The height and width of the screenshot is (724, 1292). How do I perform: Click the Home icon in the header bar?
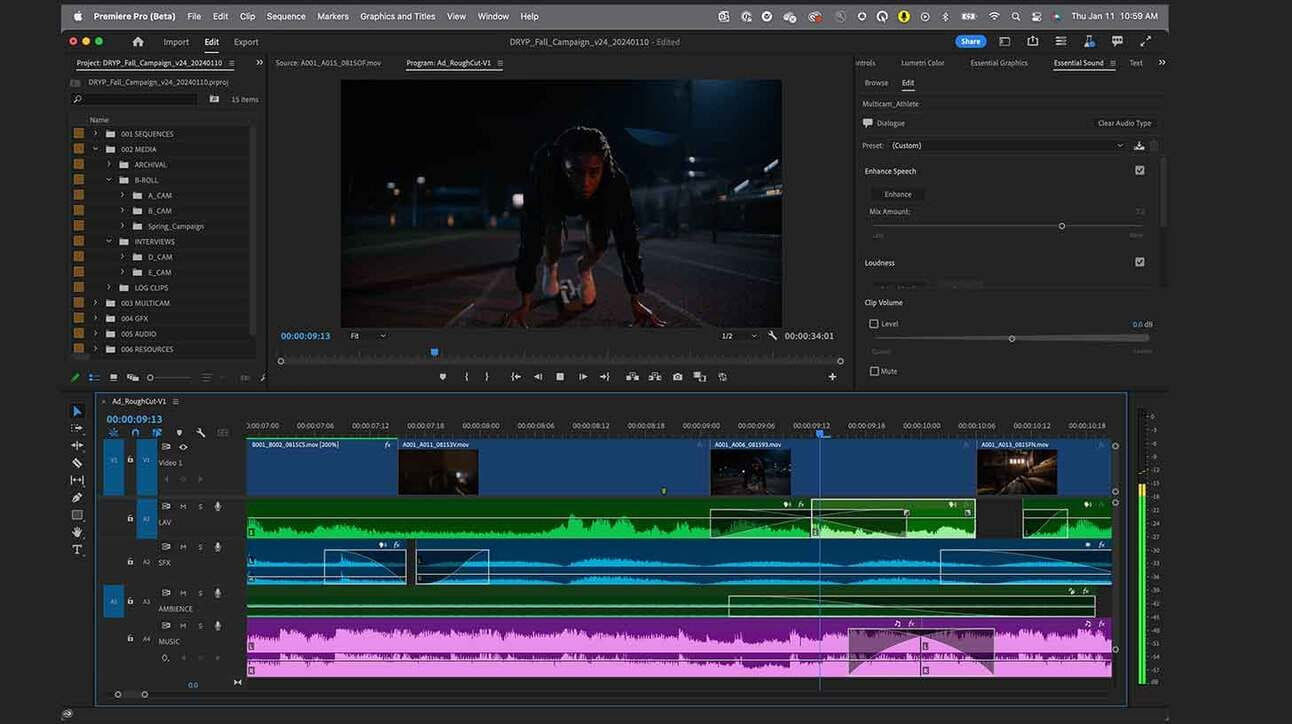point(138,42)
